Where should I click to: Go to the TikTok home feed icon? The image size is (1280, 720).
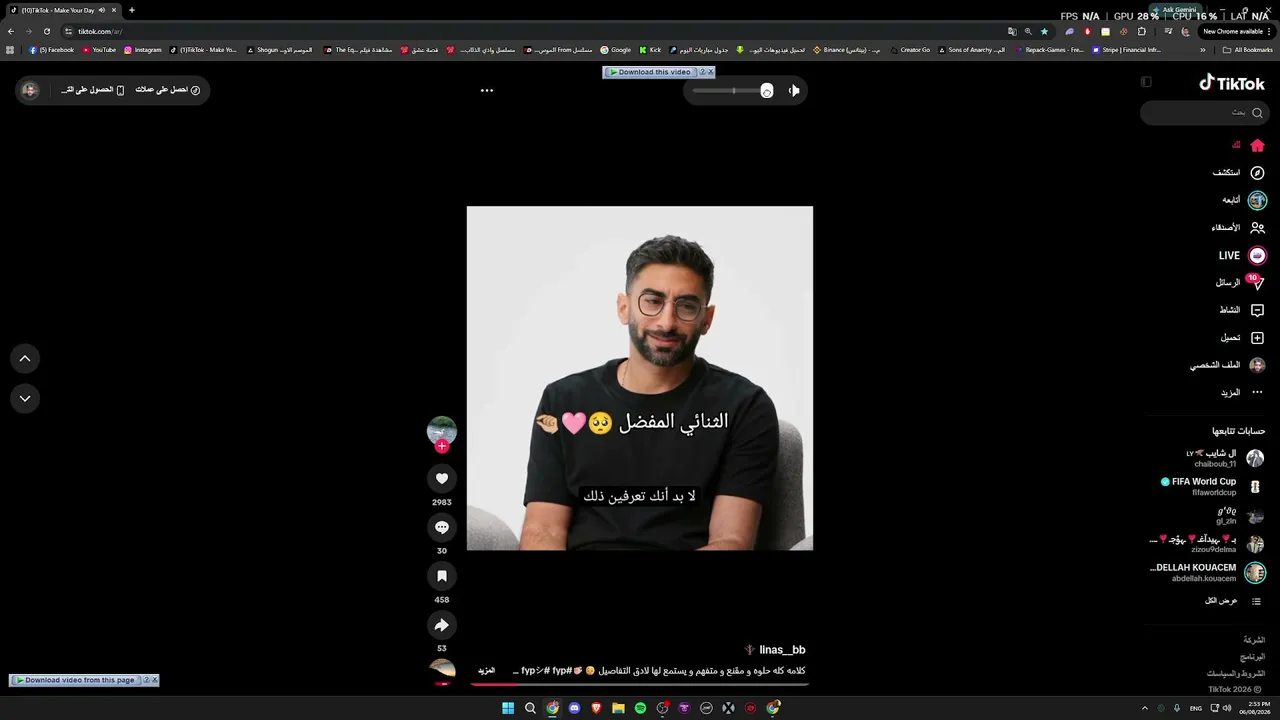[1257, 145]
